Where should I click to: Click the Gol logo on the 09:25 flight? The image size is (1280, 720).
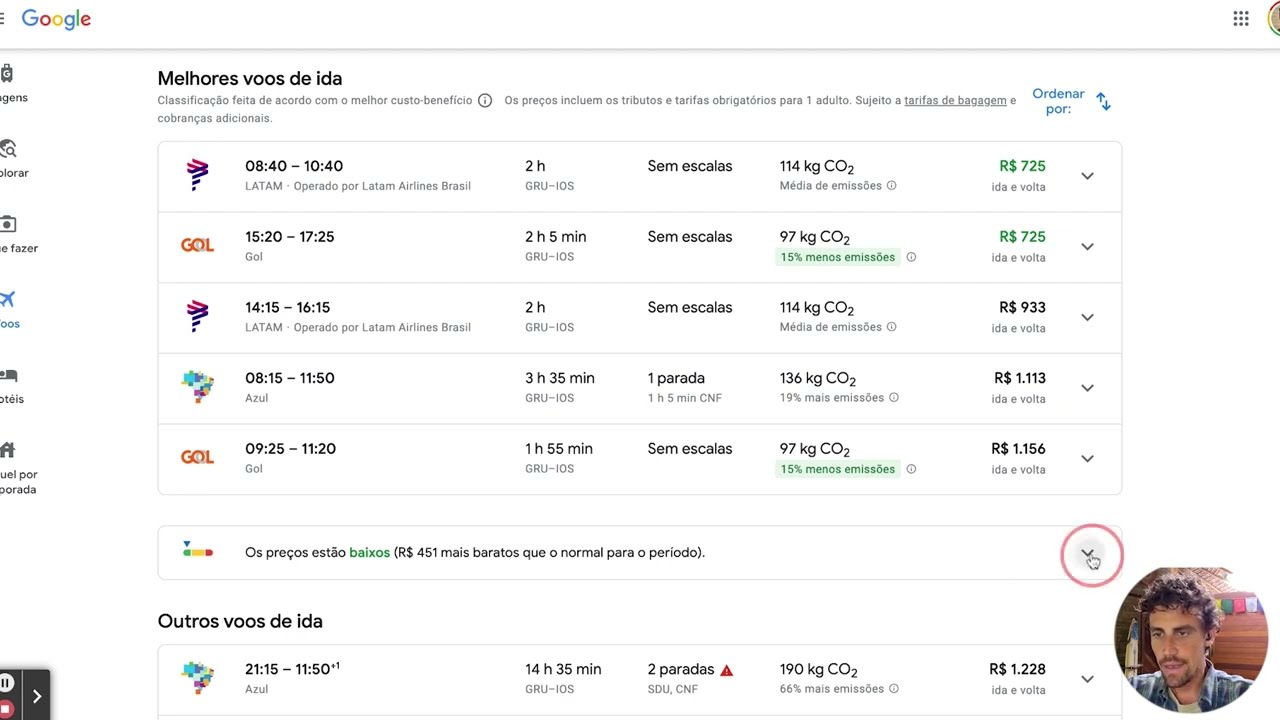tap(197, 457)
